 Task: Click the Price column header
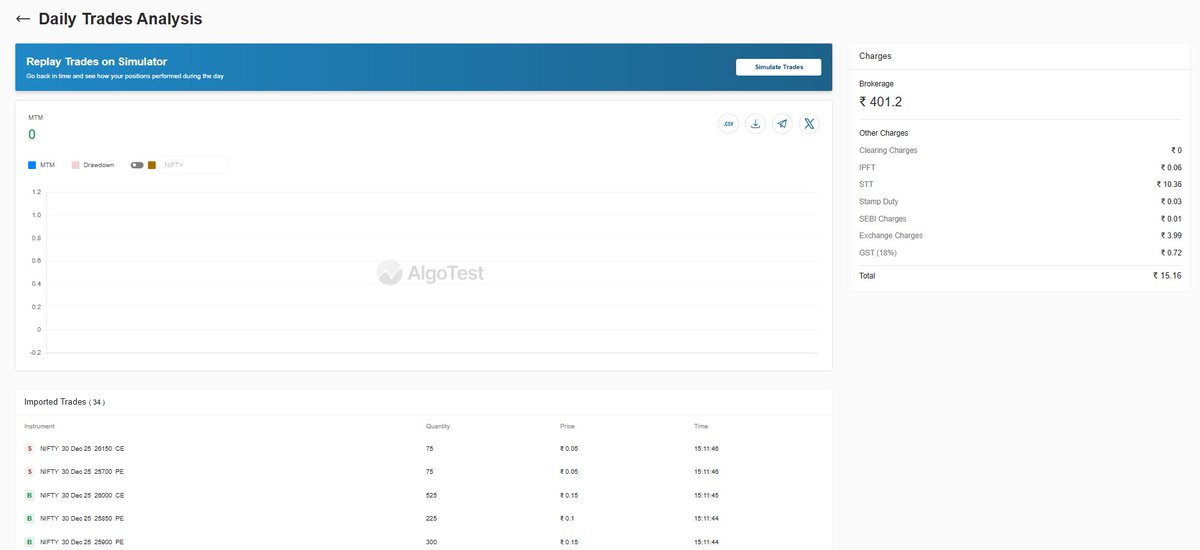(567, 426)
